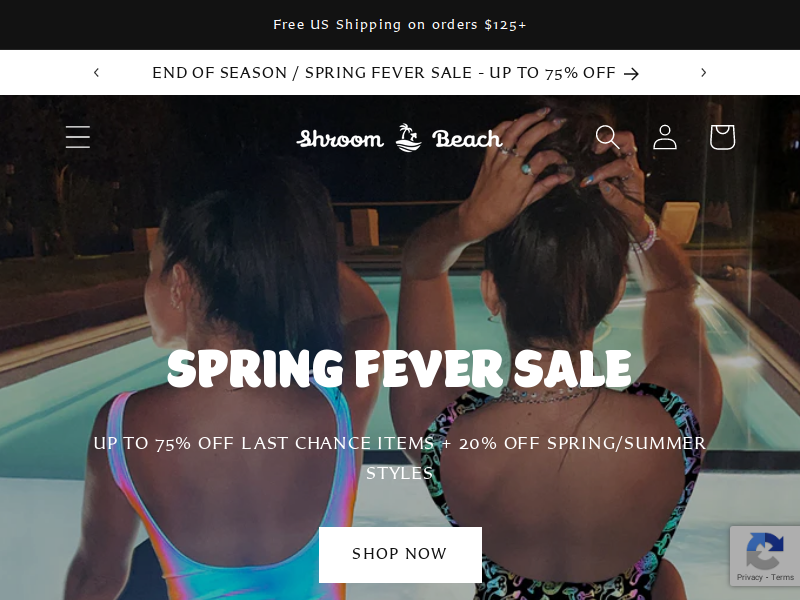Open the search magnifier icon
Image resolution: width=800 pixels, height=600 pixels.
coord(607,137)
